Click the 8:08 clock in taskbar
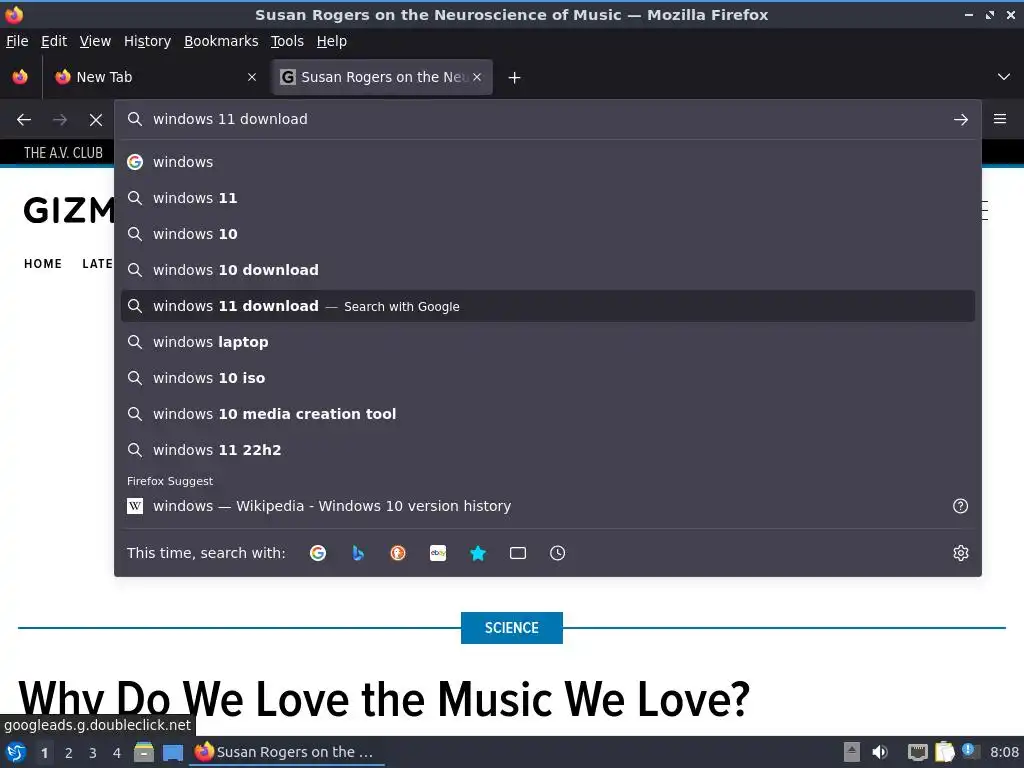 [1004, 752]
